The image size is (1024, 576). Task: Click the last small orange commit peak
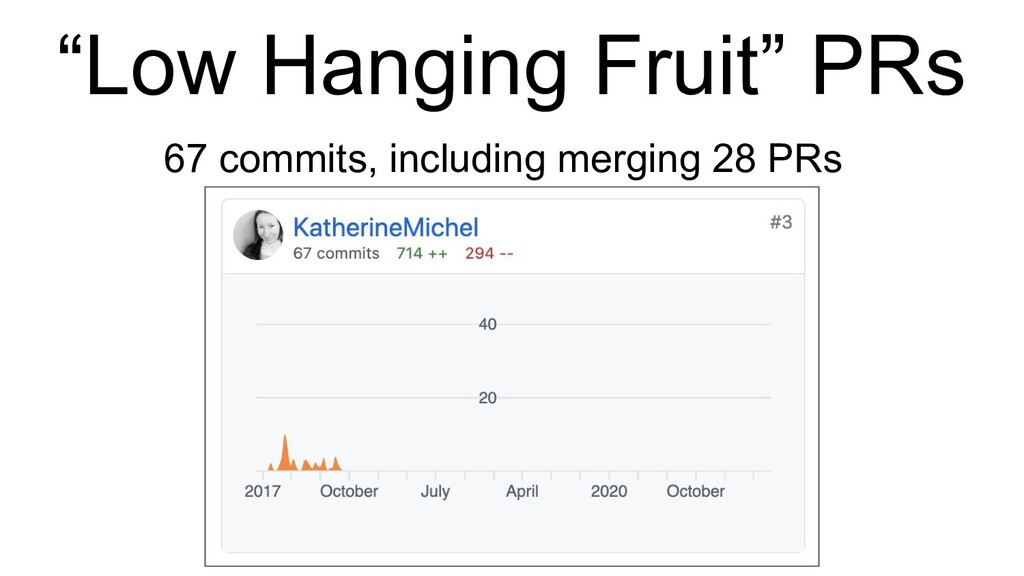point(336,464)
